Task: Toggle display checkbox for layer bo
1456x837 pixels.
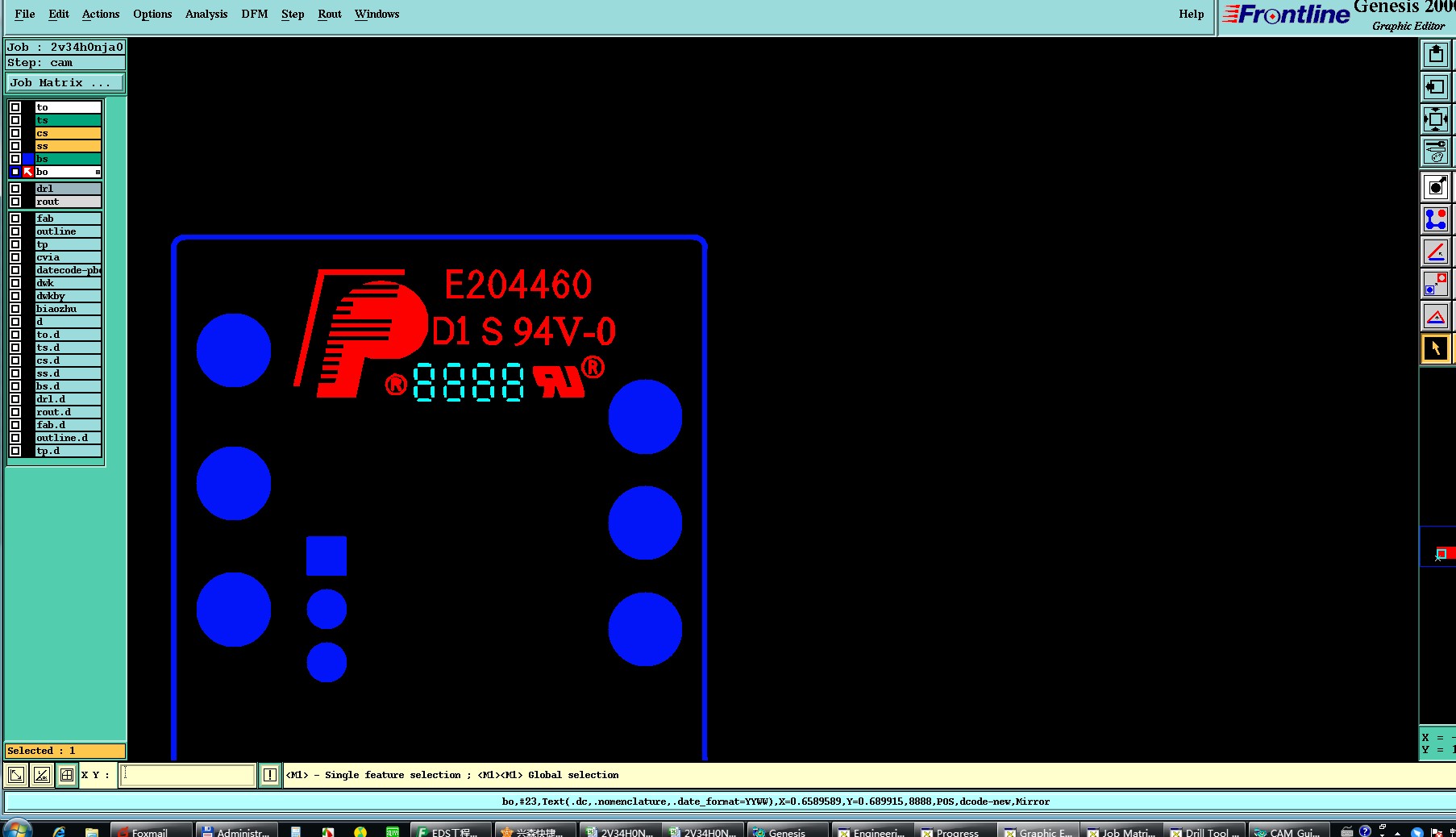Action: click(15, 172)
